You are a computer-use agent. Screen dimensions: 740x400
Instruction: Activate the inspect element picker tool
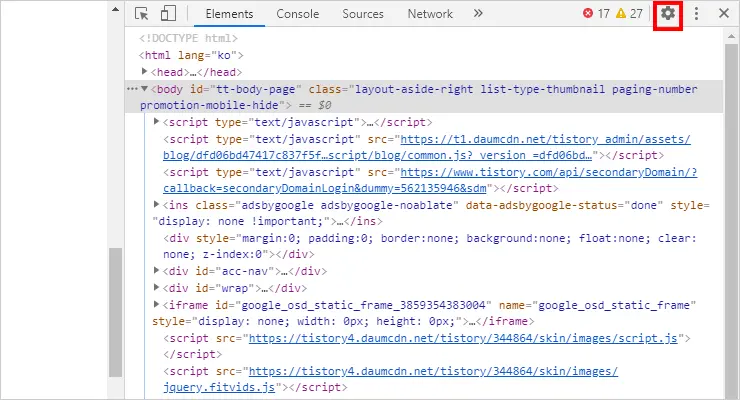(x=142, y=14)
